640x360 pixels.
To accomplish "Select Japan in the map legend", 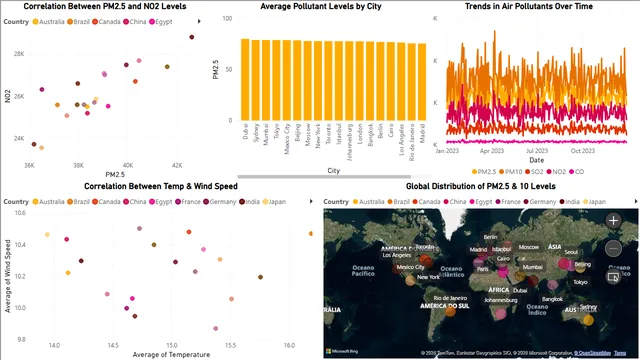I will tap(594, 202).
